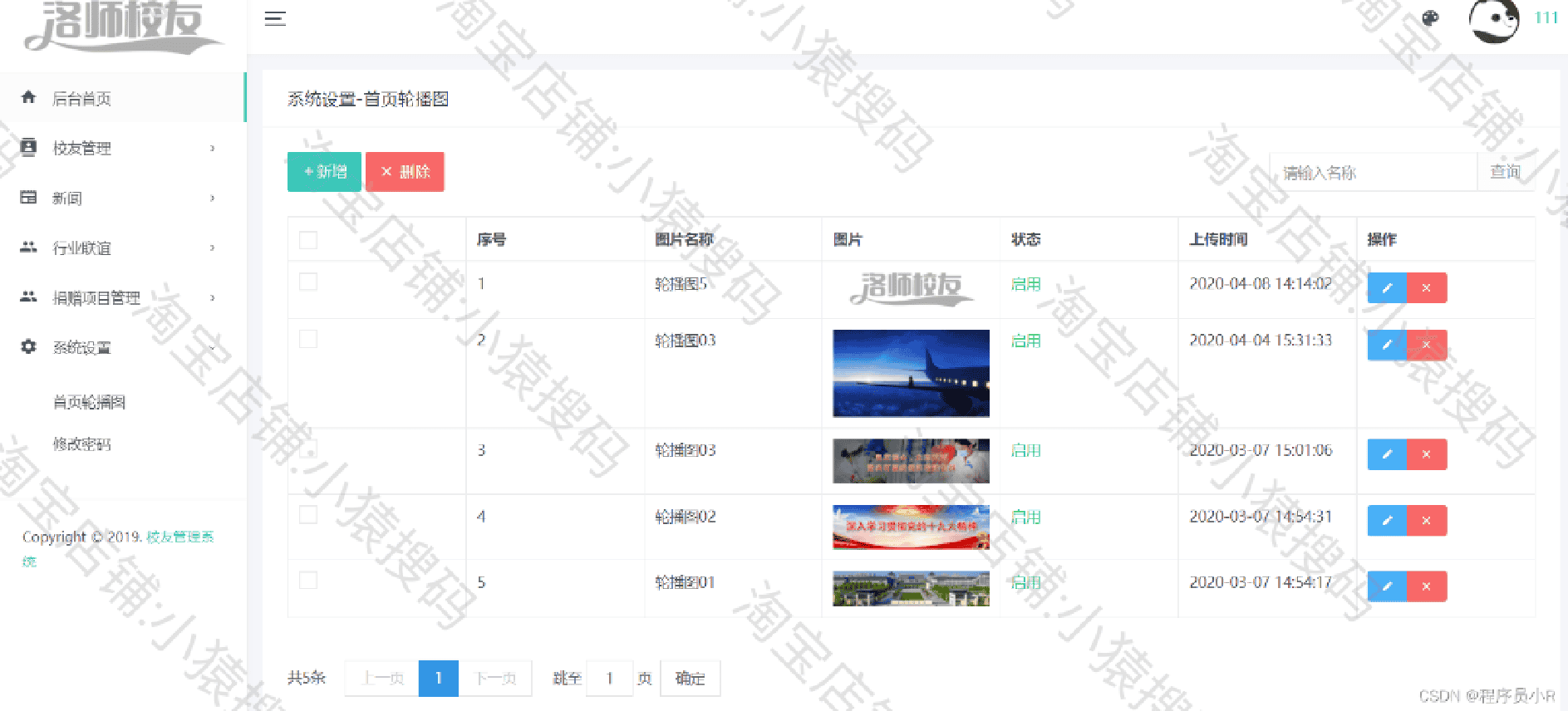Focus the page jump number field

pos(610,679)
